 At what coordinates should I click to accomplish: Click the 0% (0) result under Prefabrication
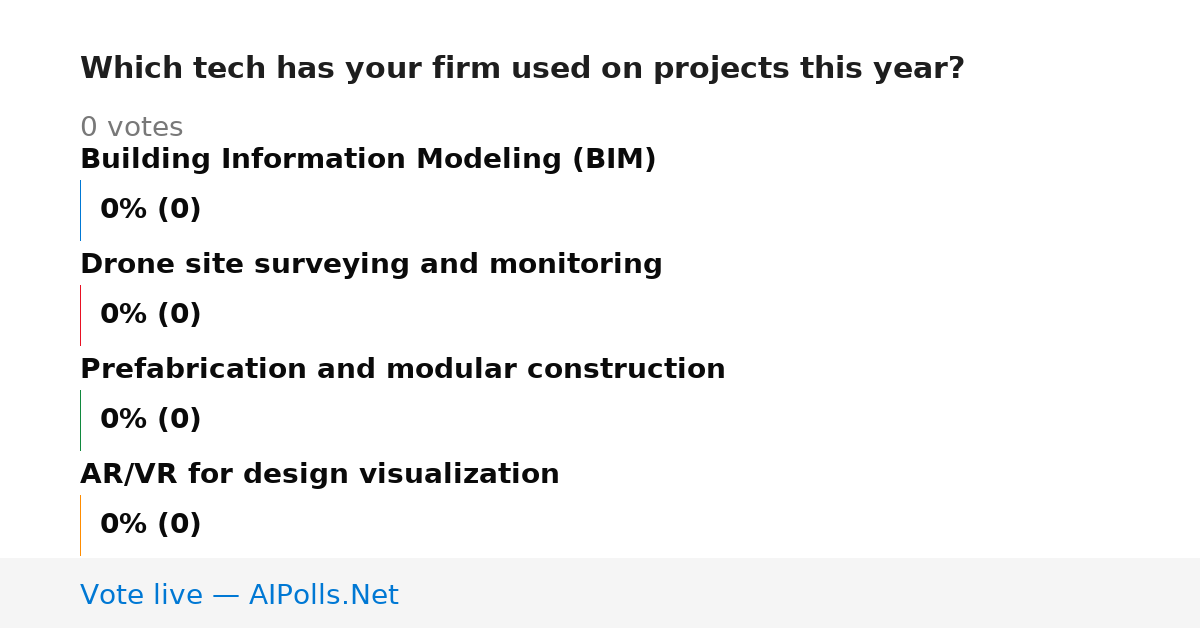click(x=151, y=420)
